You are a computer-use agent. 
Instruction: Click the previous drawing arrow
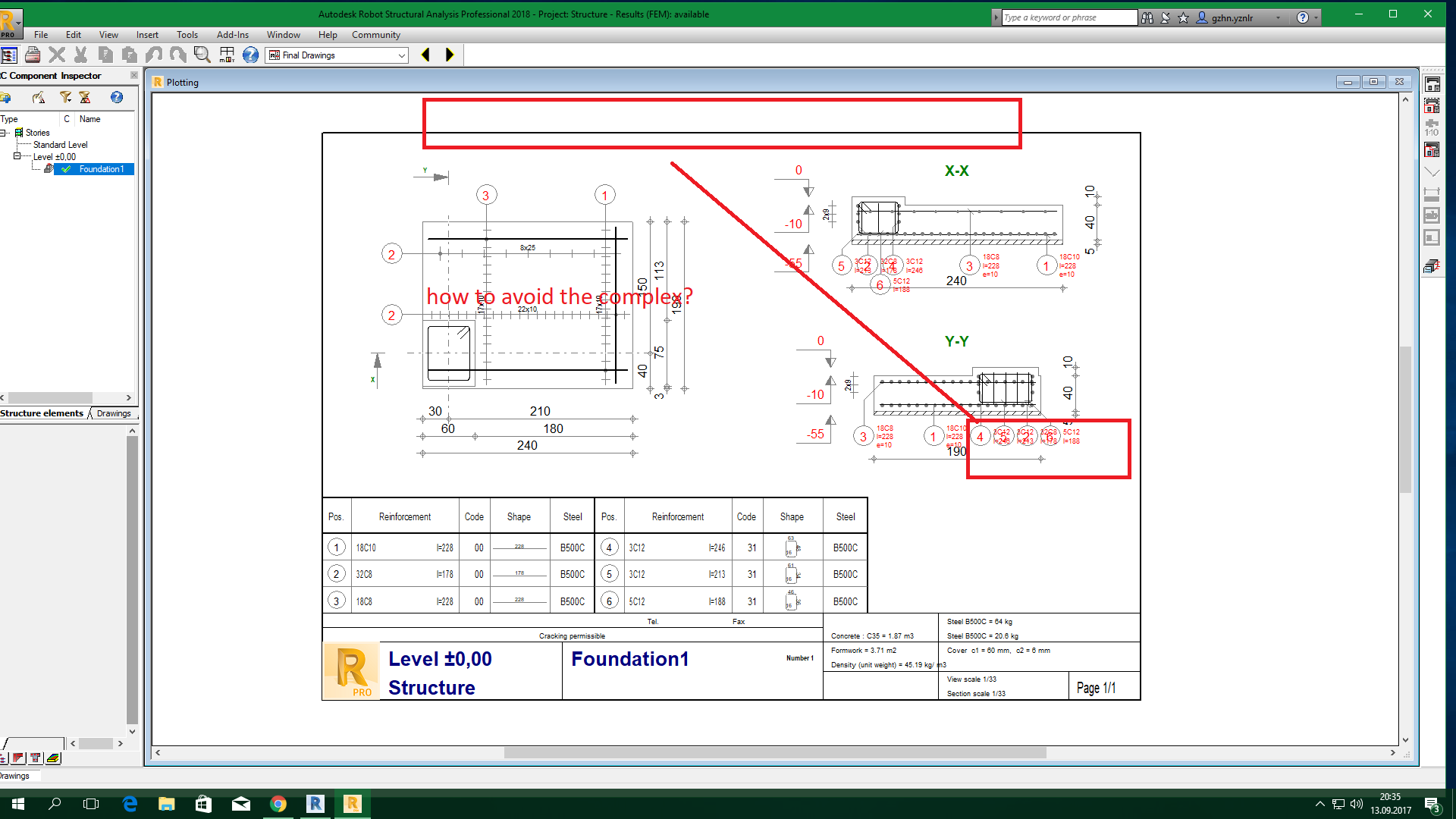pos(425,55)
